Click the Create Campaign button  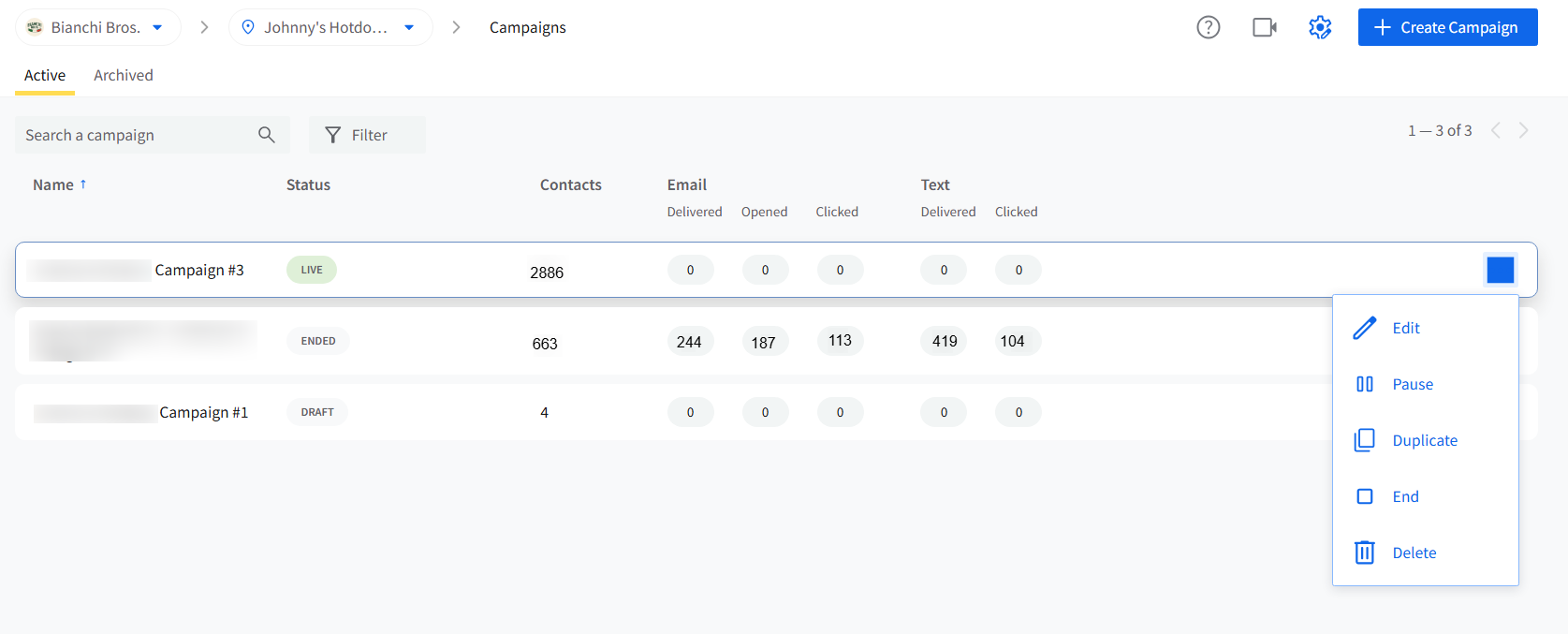[x=1447, y=27]
